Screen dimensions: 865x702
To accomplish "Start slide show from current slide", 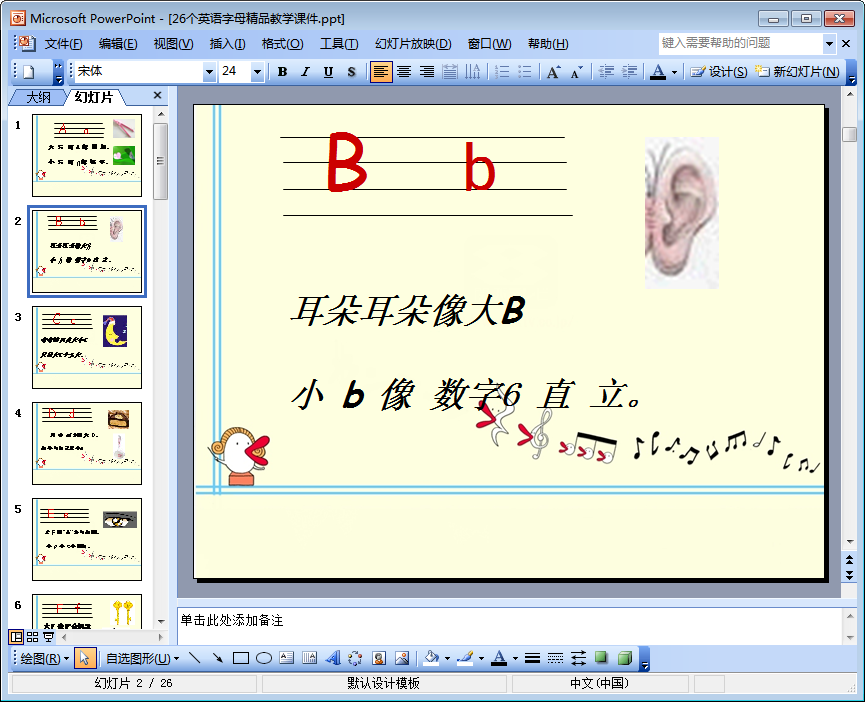I will coord(49,637).
